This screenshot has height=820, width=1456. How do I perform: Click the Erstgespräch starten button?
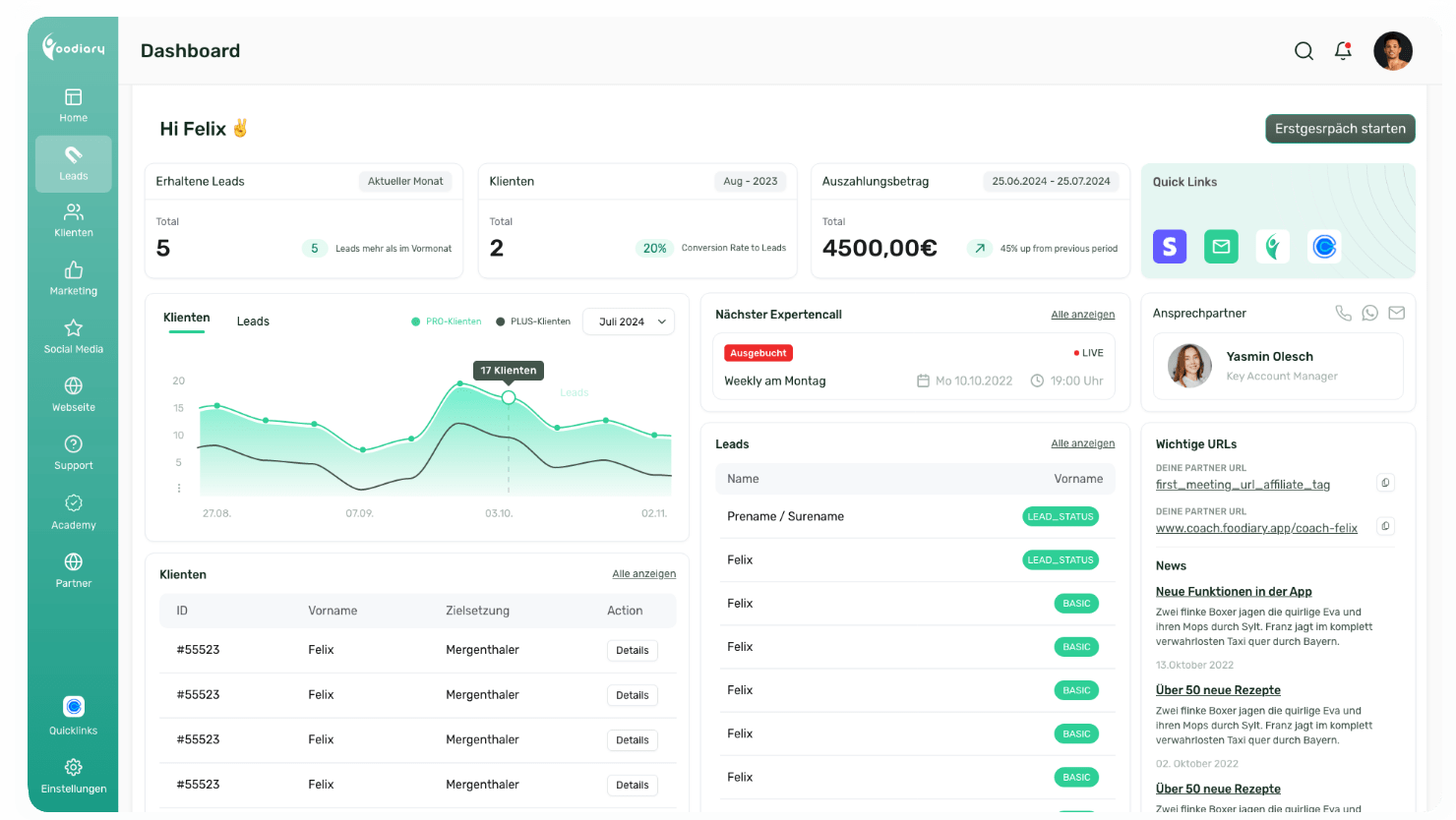1340,129
